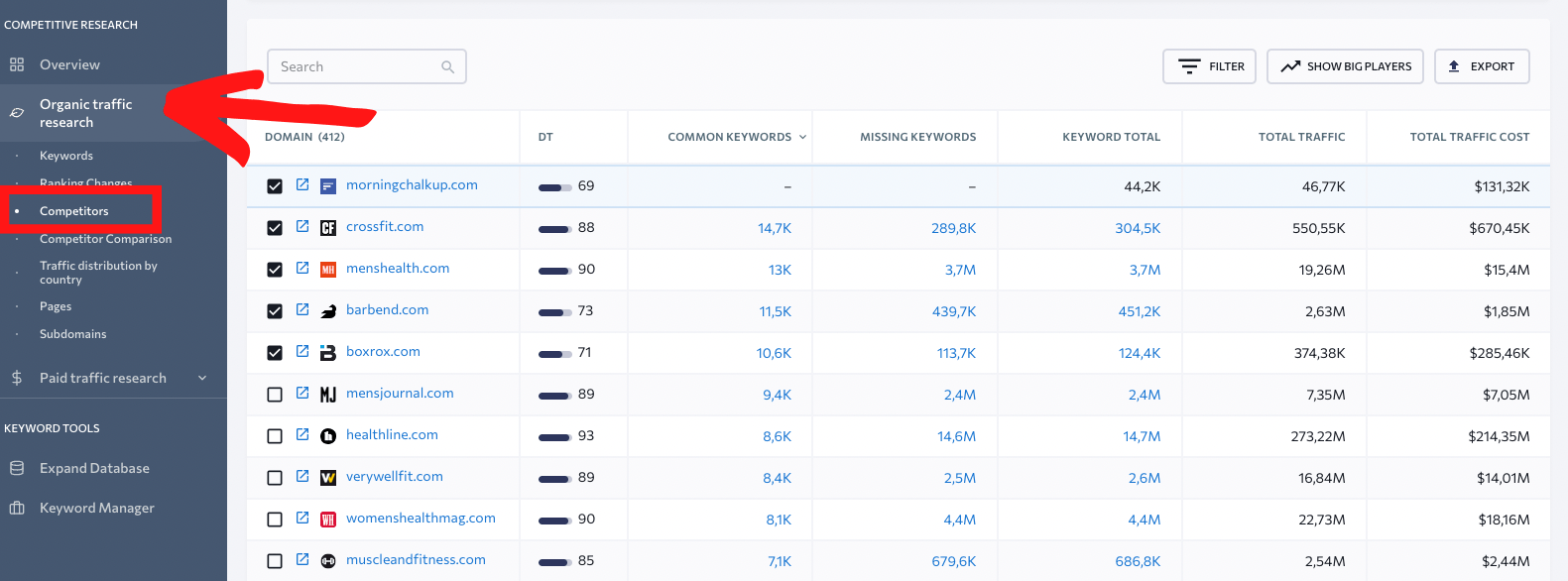Open the crossfit.com domain link
Screen dimensions: 1568x581
click(x=385, y=227)
